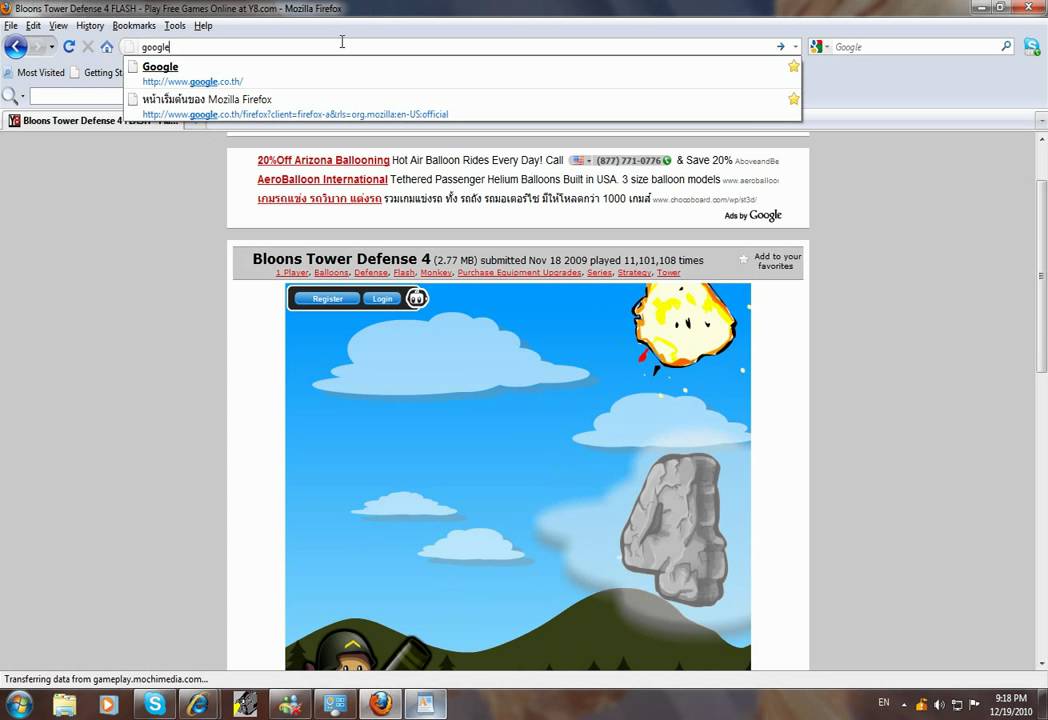The image size is (1048, 720).
Task: Open Skype from the taskbar
Action: [154, 705]
